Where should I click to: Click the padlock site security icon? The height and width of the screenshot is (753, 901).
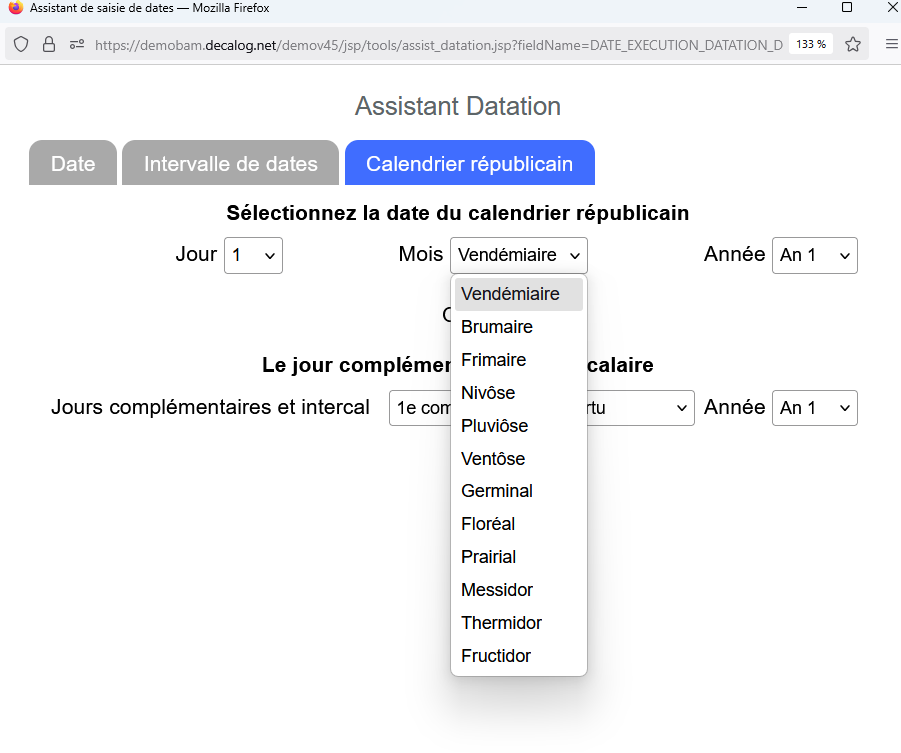coord(48,44)
